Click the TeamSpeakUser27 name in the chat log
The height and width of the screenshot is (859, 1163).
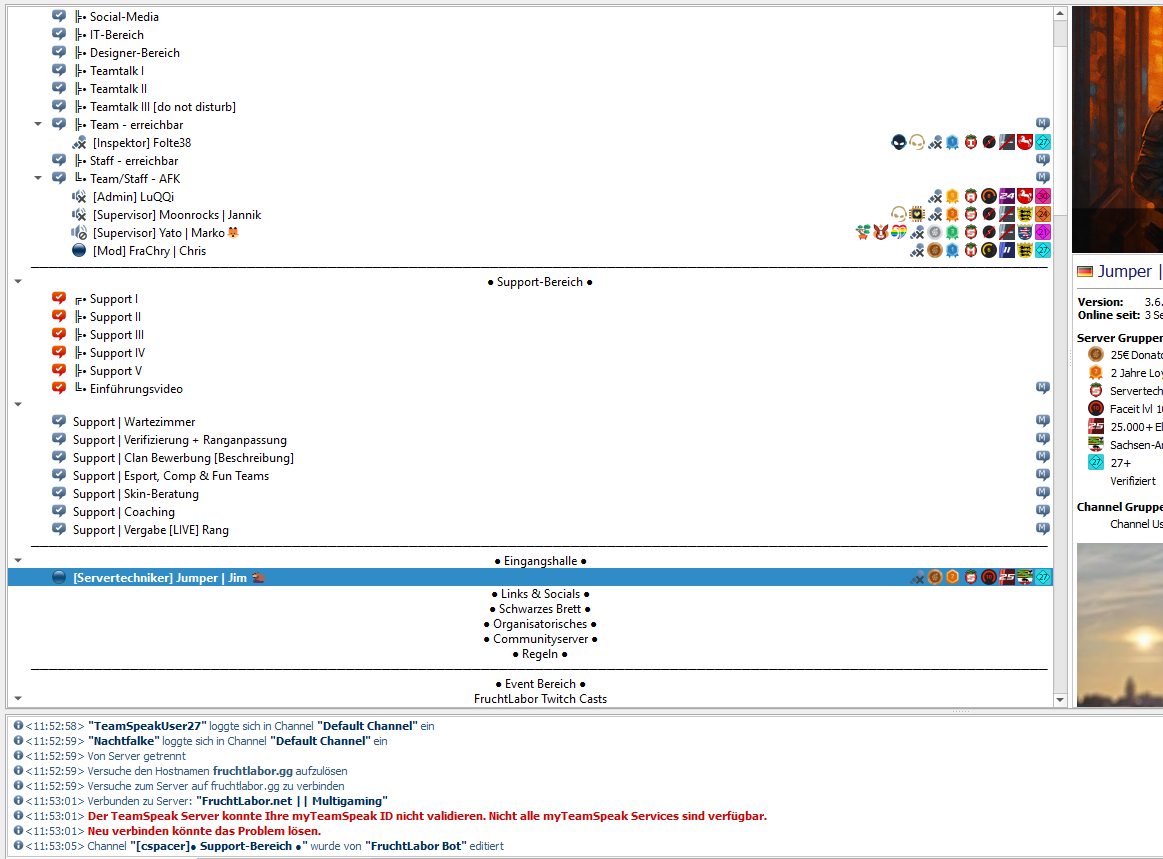147,726
